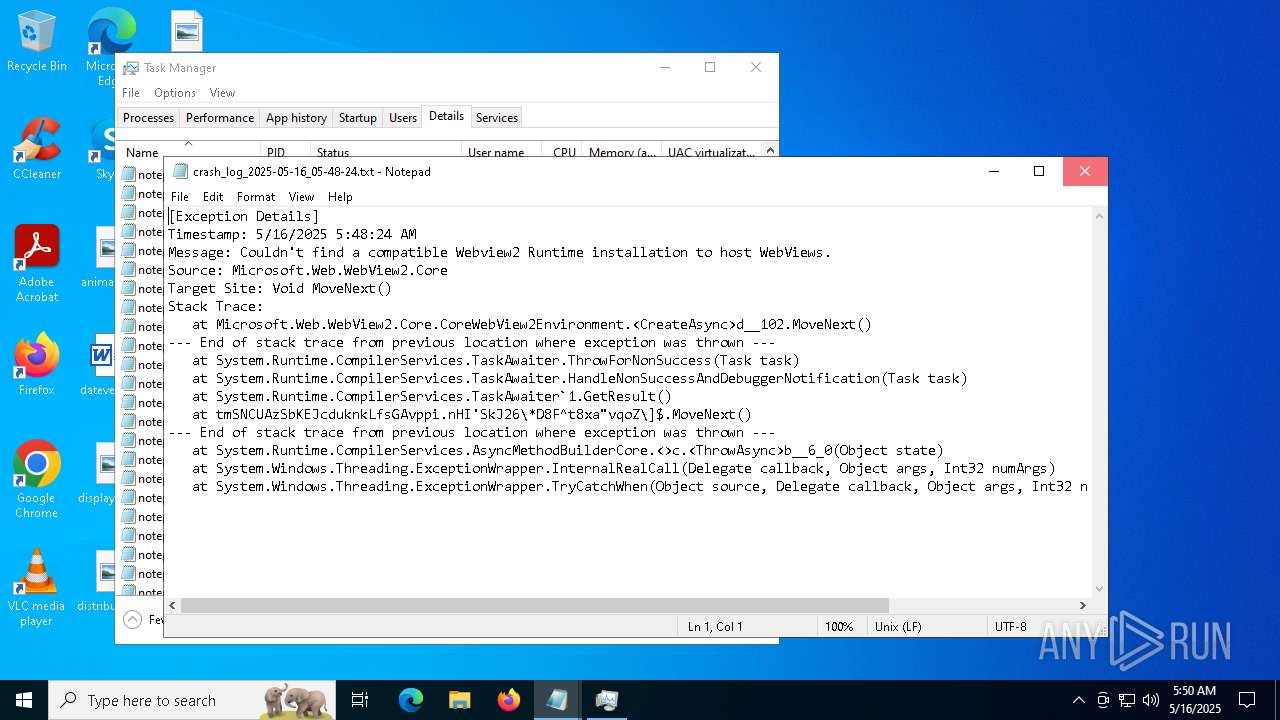Open Notepad File menu
Viewport: 1280px width, 720px height.
click(180, 197)
